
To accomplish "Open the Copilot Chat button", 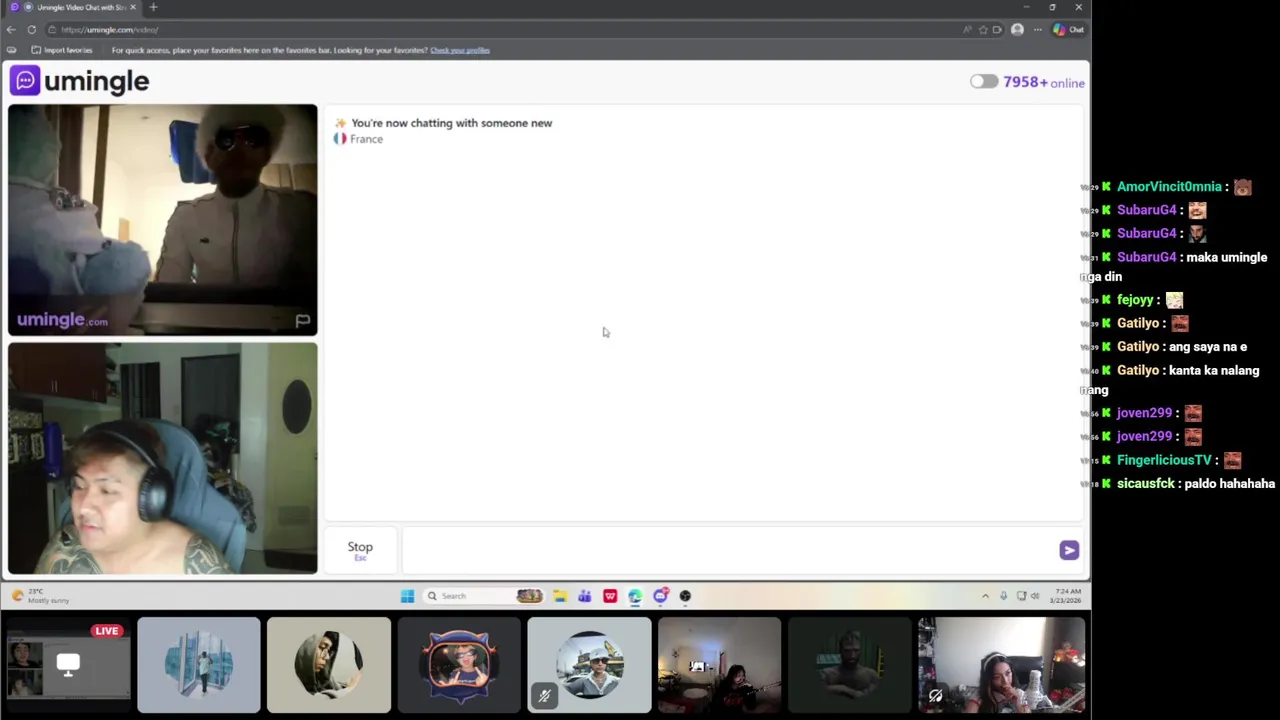I will tap(1068, 30).
